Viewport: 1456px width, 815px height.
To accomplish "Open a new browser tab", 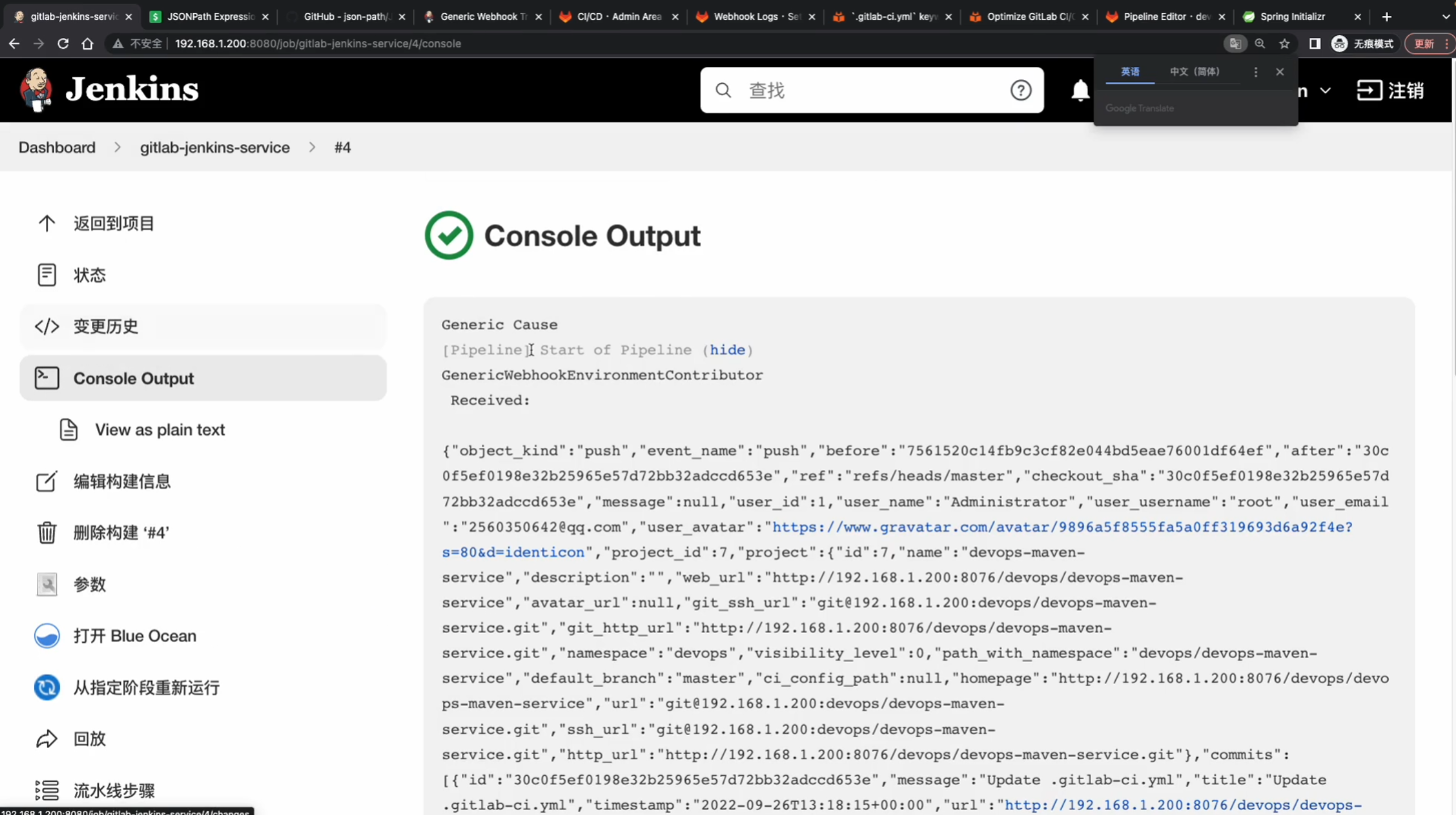I will click(1387, 16).
